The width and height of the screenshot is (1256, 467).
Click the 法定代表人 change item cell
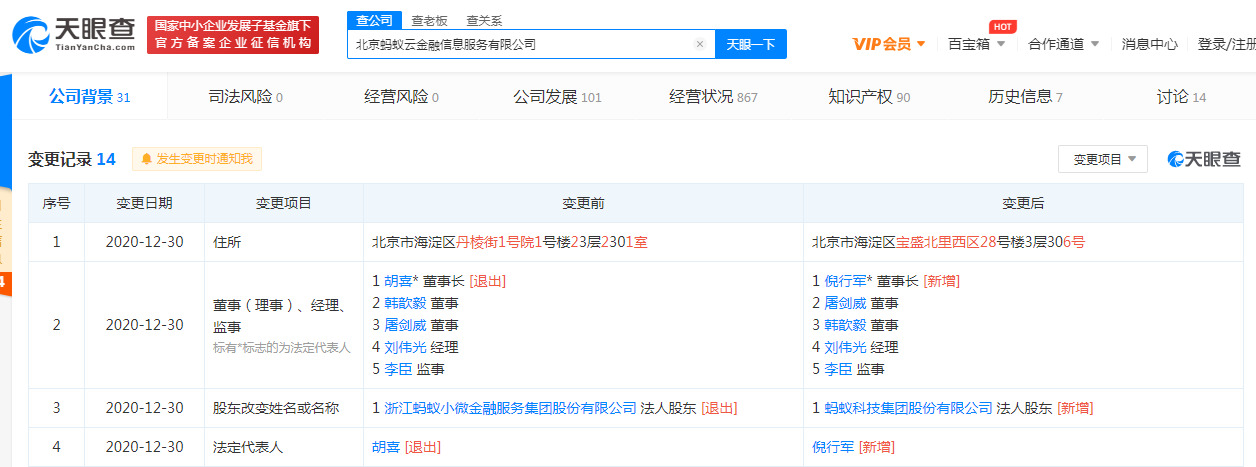pyautogui.click(x=284, y=447)
